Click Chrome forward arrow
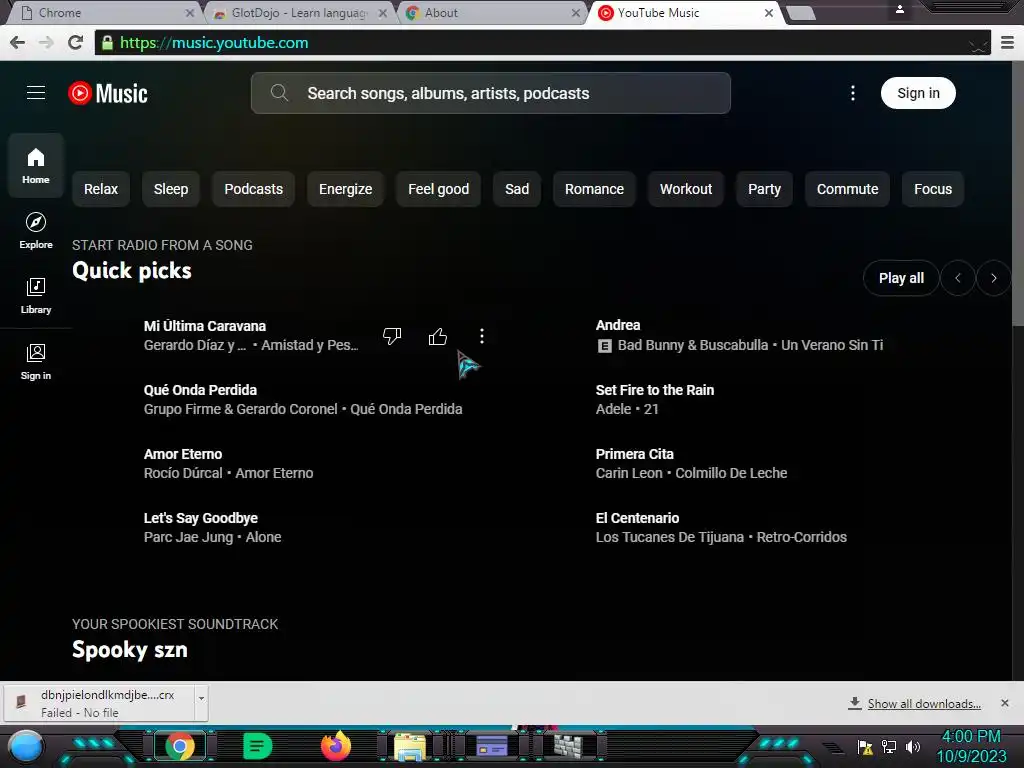Viewport: 1024px width, 768px height. [x=46, y=42]
